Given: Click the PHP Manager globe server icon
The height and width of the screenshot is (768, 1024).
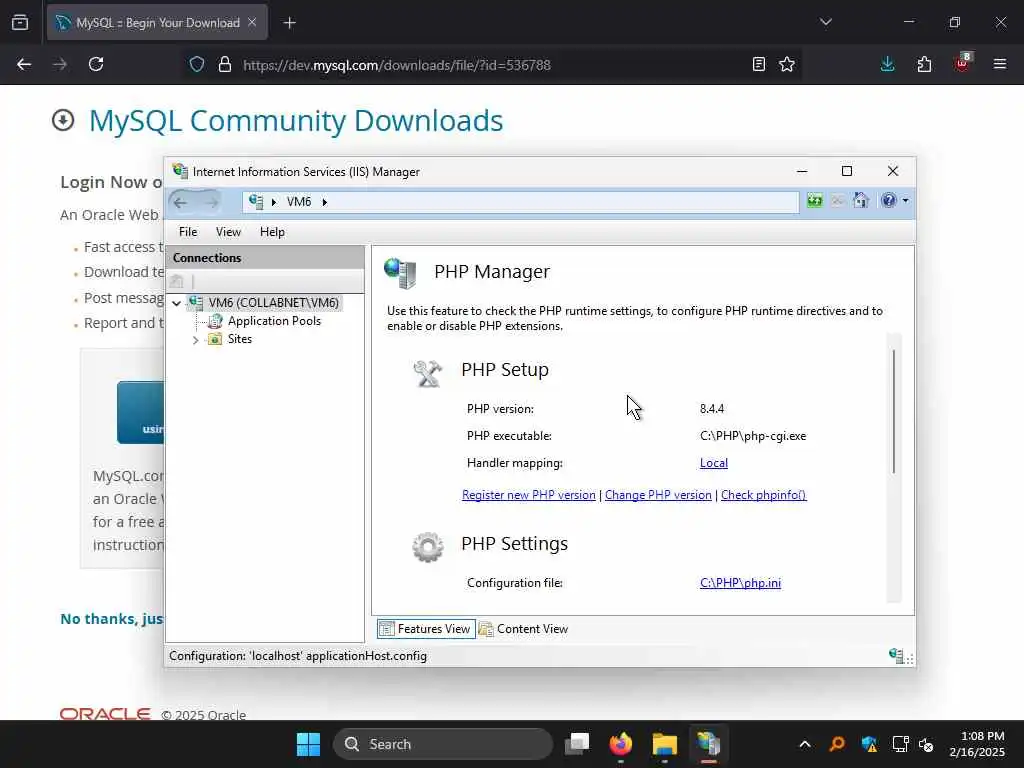Looking at the screenshot, I should (400, 273).
